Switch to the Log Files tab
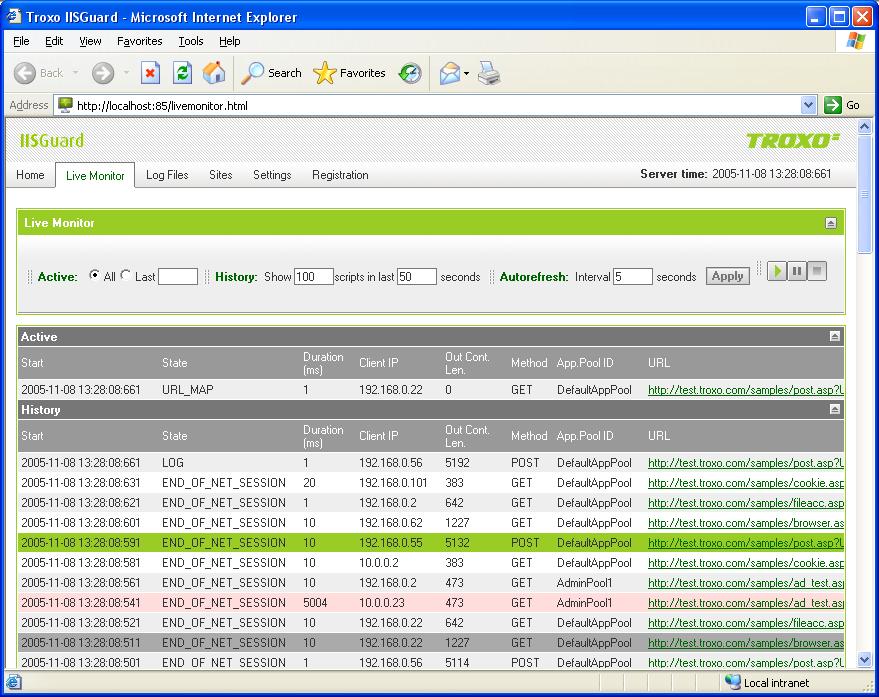Screen dimensions: 879x697 pos(167,175)
